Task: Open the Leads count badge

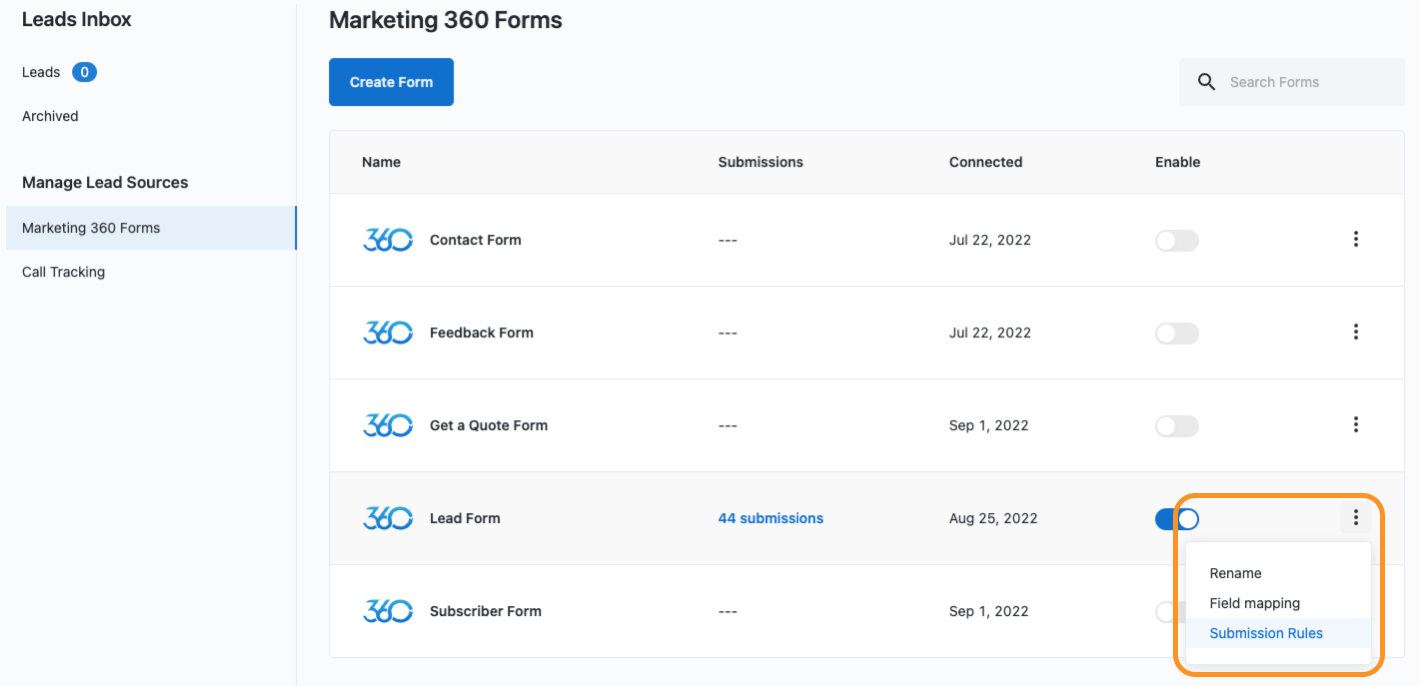Action: 84,72
